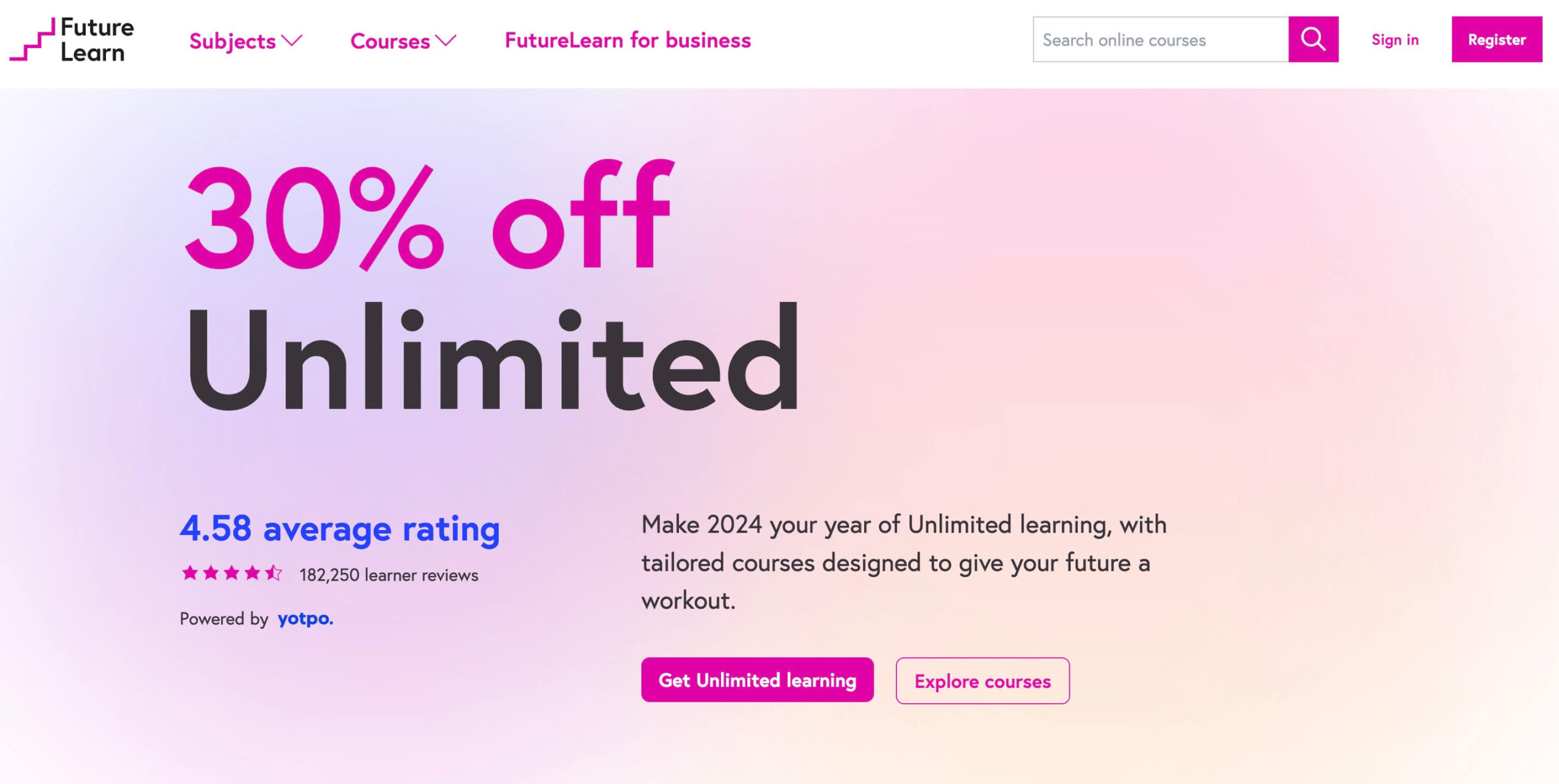Click Get Unlimited learning

coord(757,680)
